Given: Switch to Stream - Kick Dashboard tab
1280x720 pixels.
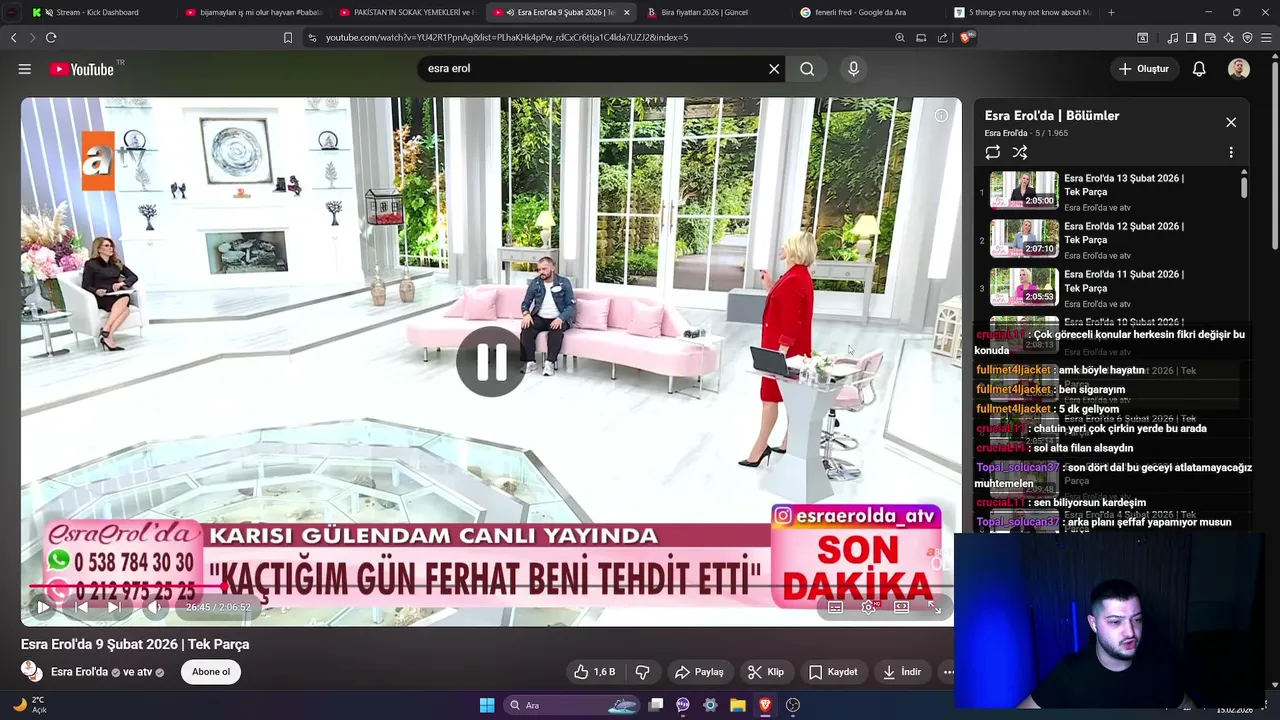Looking at the screenshot, I should pyautogui.click(x=98, y=12).
